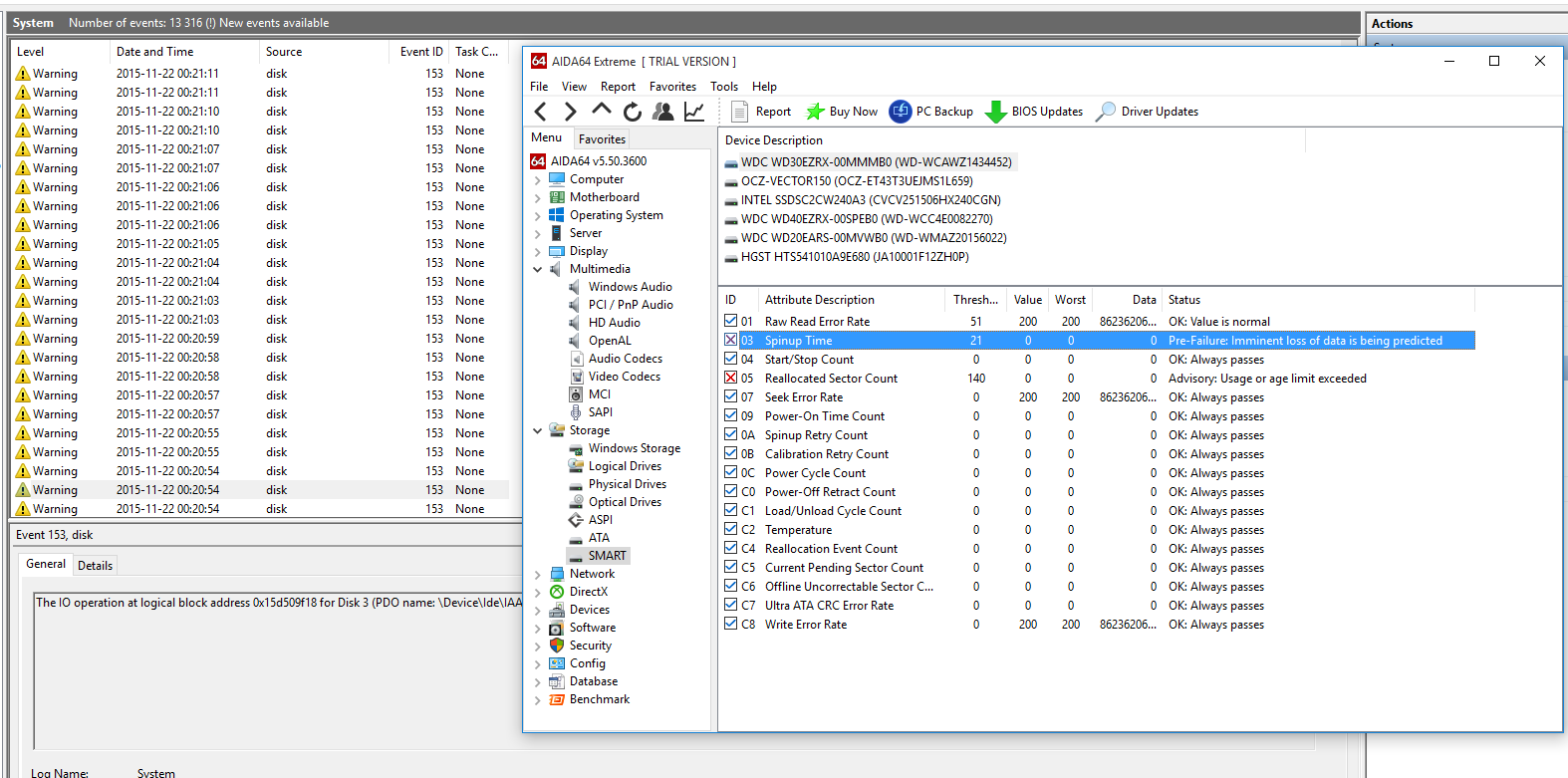
Task: Open Physical Drives in the tree
Action: [627, 484]
